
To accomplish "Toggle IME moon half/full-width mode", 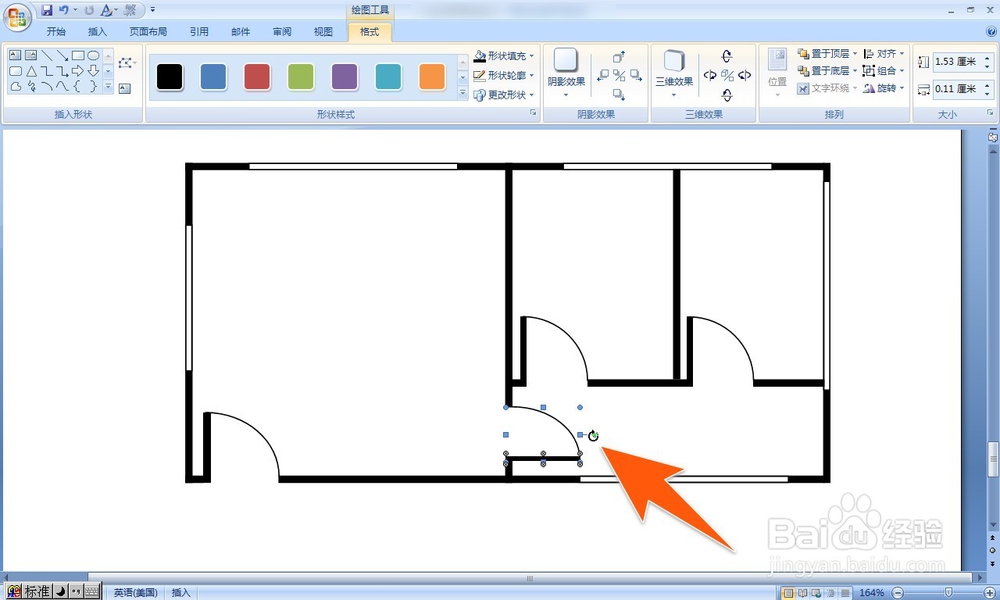I will (x=61, y=592).
